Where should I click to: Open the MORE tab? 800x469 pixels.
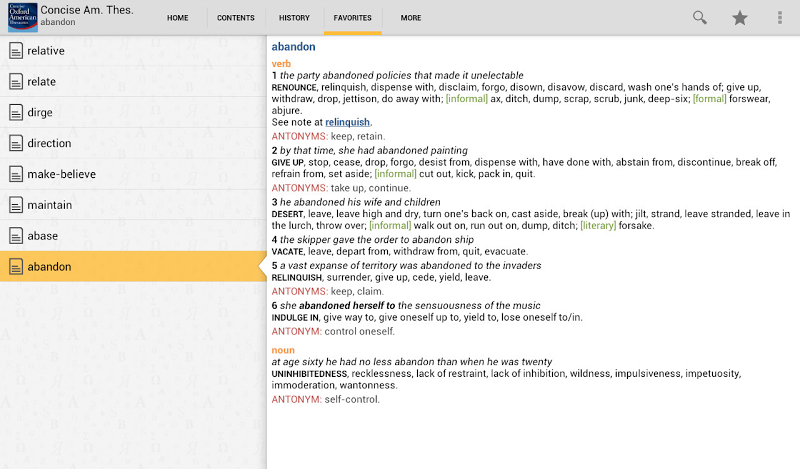[x=411, y=18]
